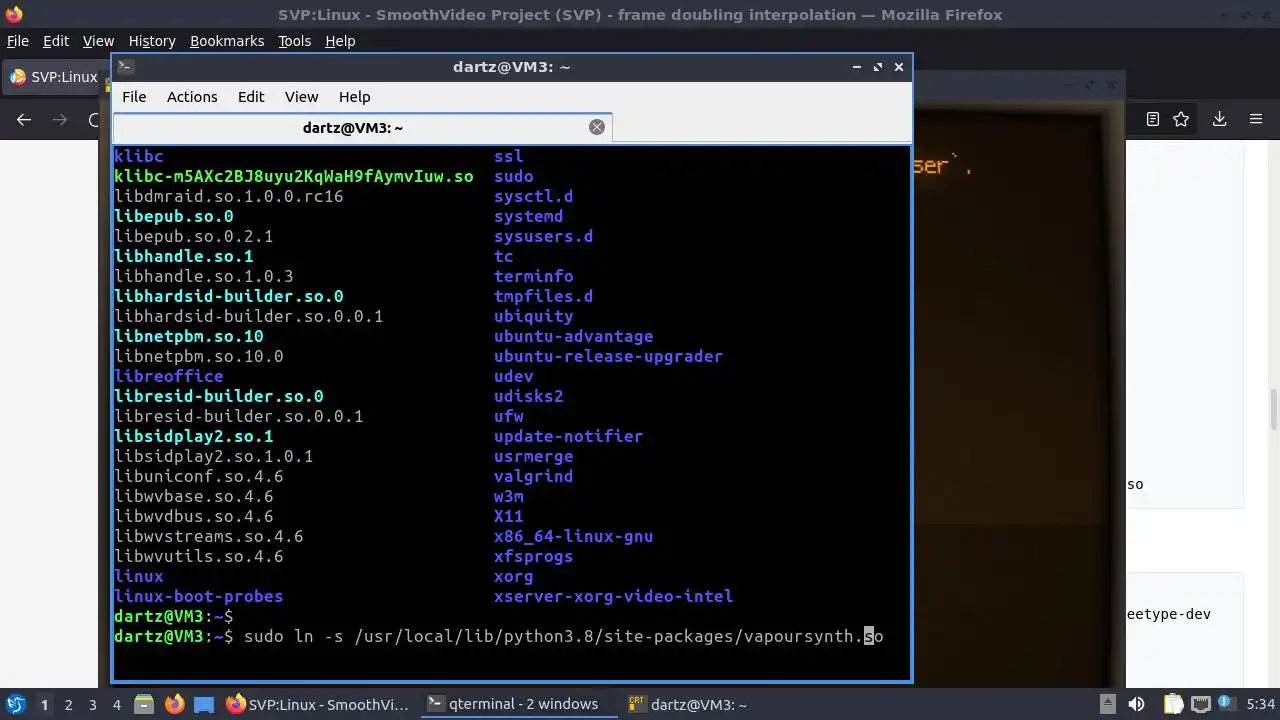Open the qterminal View menu
This screenshot has width=1280, height=720.
[301, 97]
